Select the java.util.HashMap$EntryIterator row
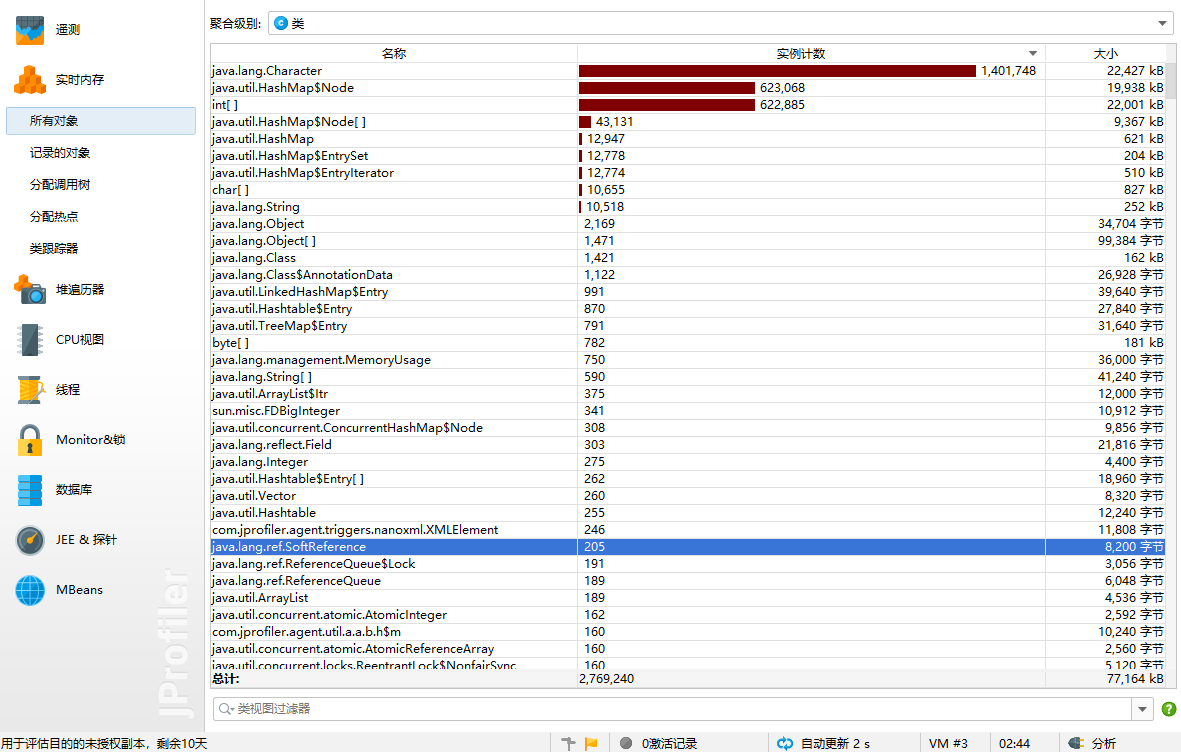The image size is (1181, 752). pyautogui.click(x=688, y=173)
